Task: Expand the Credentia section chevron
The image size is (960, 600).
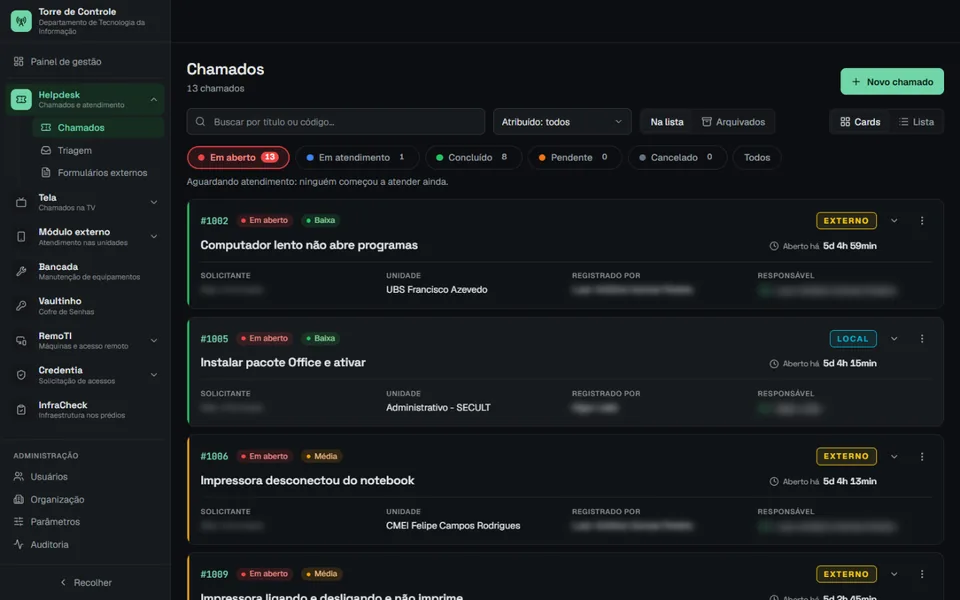Action: tap(154, 375)
